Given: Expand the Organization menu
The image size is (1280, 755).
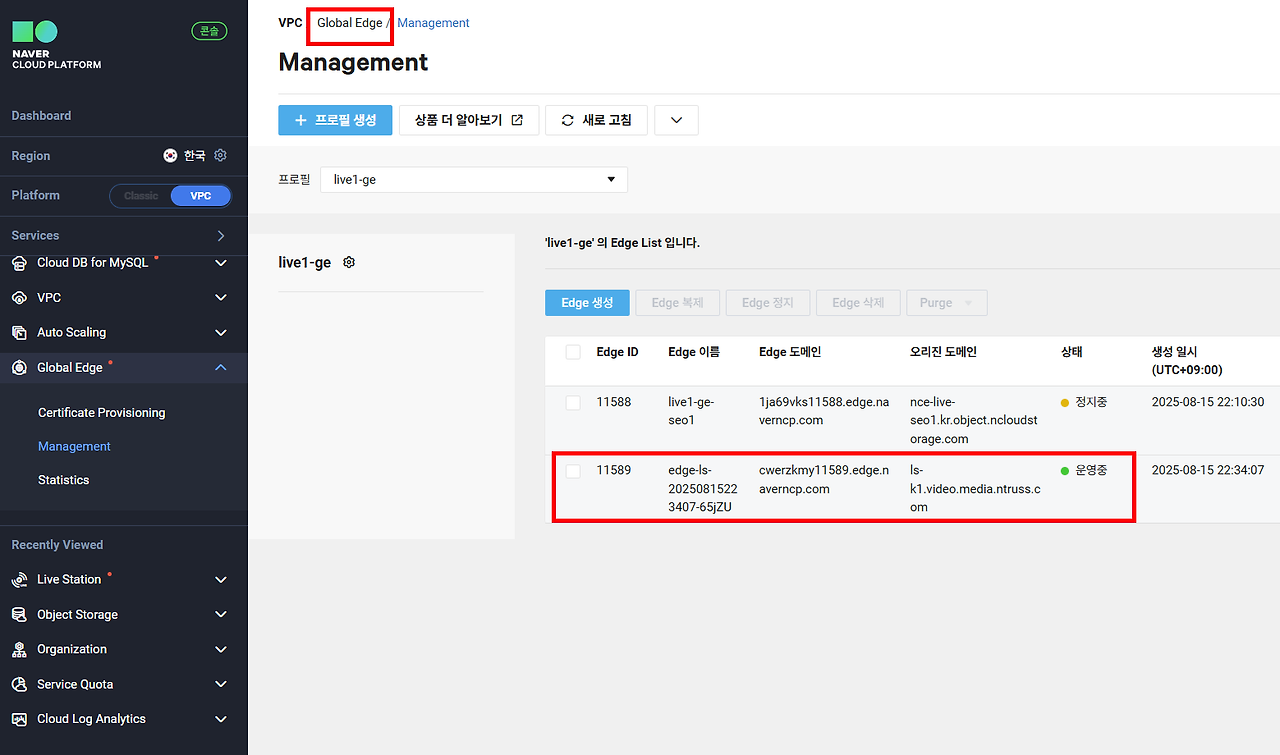Looking at the screenshot, I should tap(221, 650).
